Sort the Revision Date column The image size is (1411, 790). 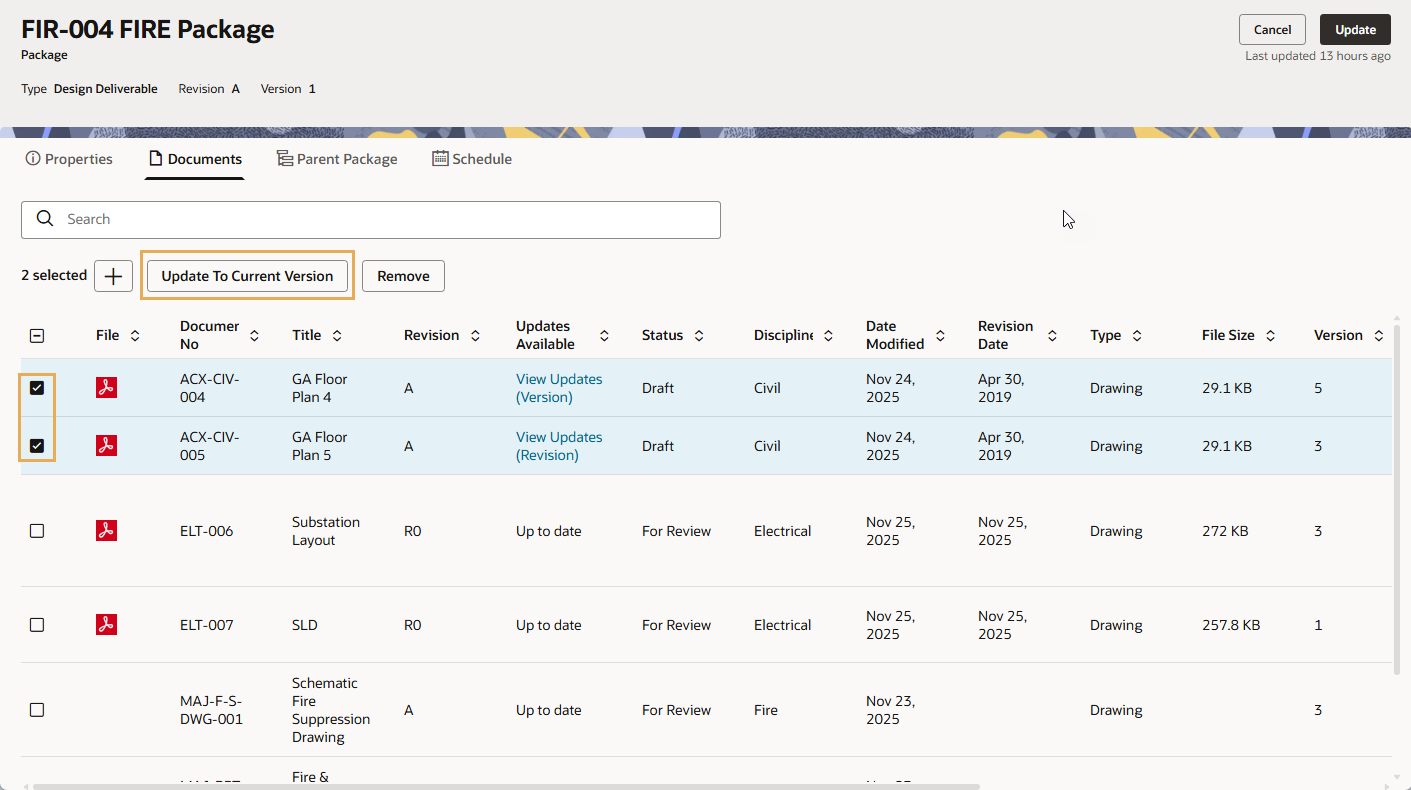(1052, 336)
